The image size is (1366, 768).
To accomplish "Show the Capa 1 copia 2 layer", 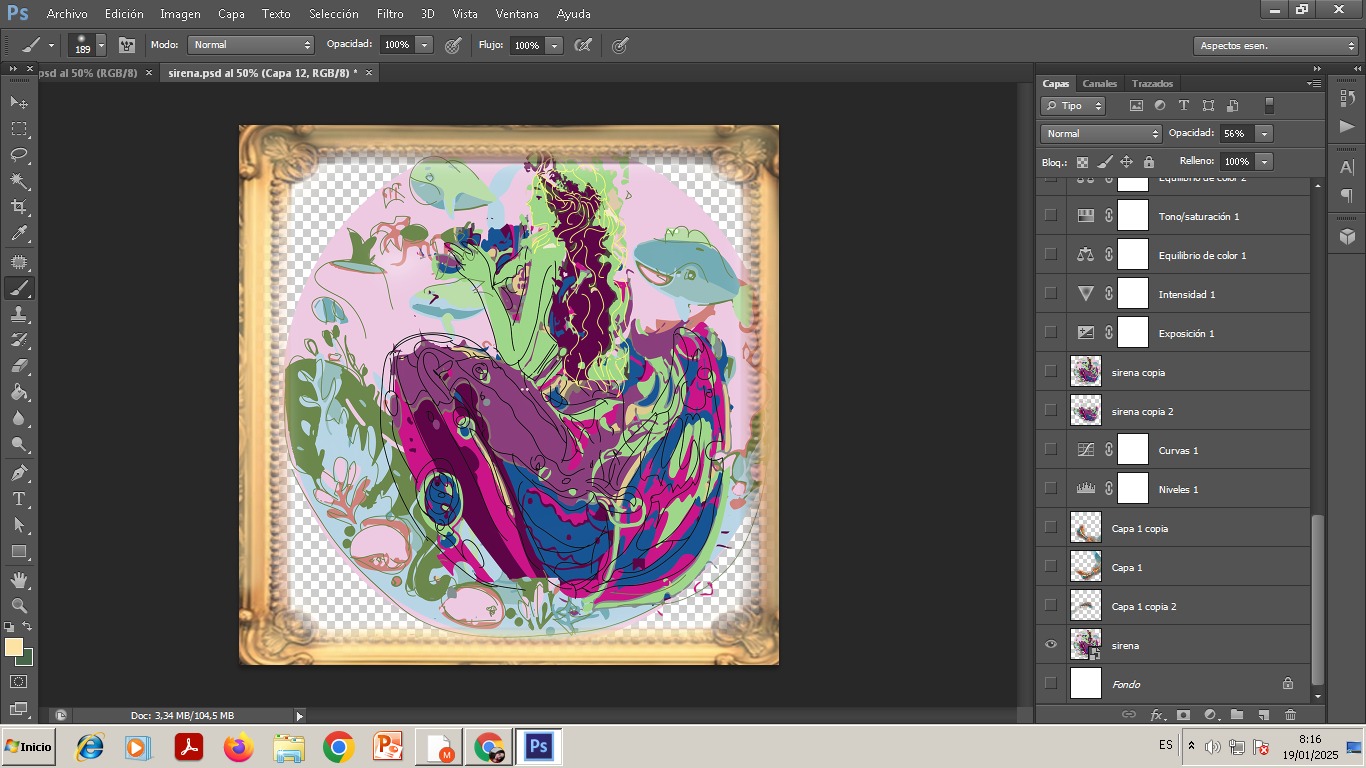I will [1050, 606].
